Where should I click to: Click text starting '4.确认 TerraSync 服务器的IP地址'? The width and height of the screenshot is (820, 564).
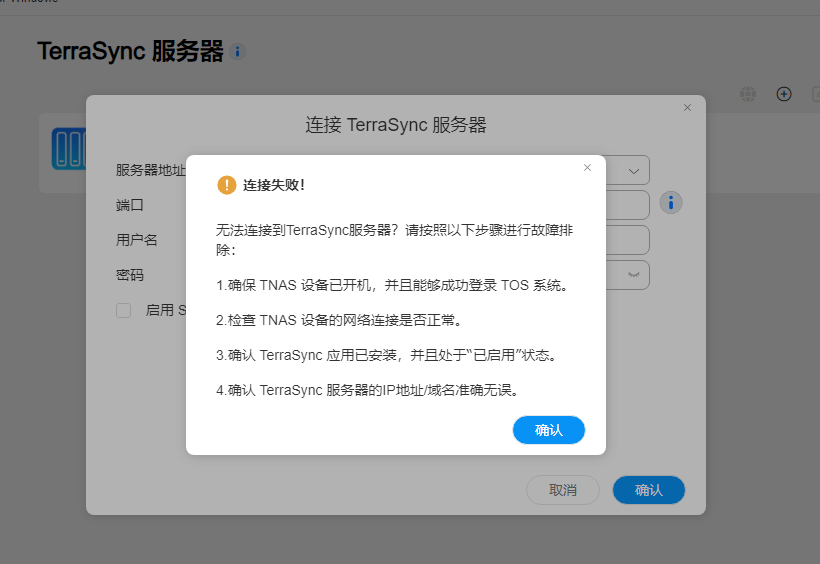(368, 390)
